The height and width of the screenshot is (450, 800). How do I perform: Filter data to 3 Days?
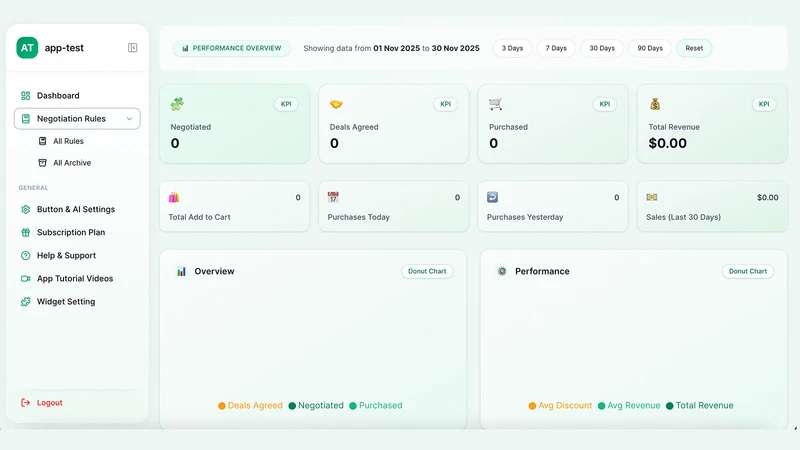click(512, 48)
